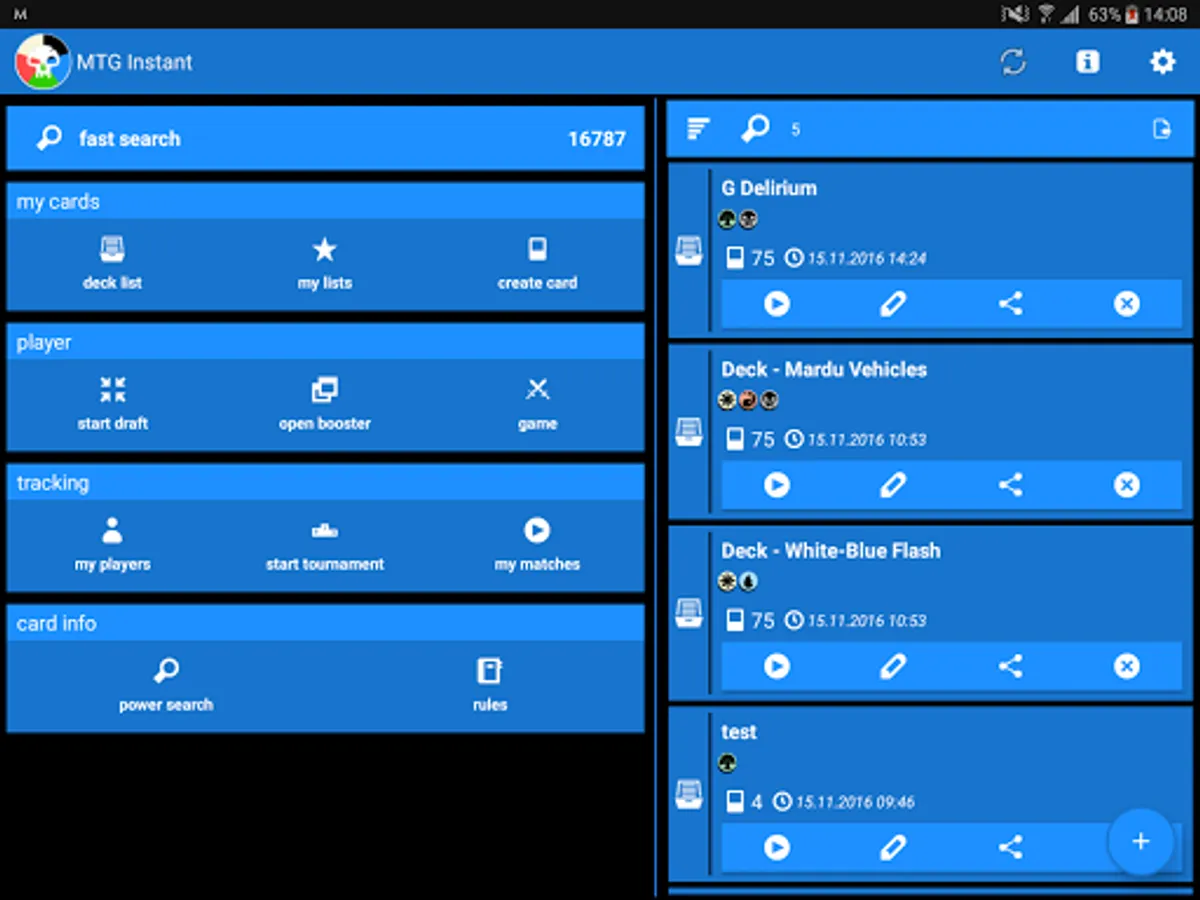Play the White-Blue Flash deck
This screenshot has height=900, width=1200.
[777, 666]
